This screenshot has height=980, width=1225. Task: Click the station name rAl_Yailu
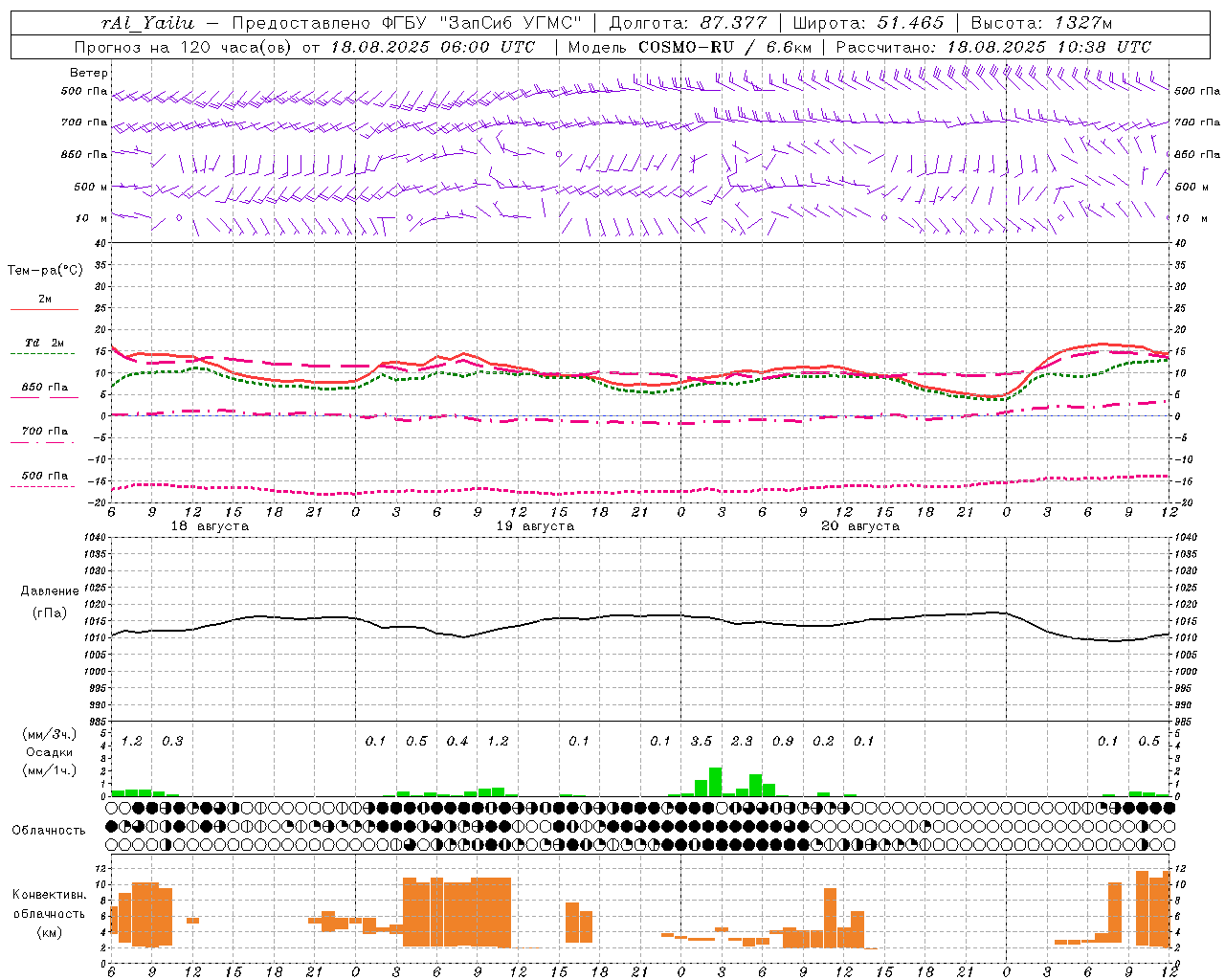(148, 23)
